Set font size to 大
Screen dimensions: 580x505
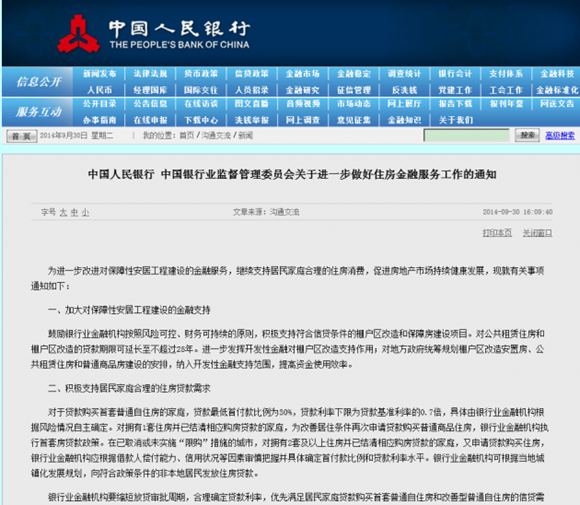tap(63, 212)
